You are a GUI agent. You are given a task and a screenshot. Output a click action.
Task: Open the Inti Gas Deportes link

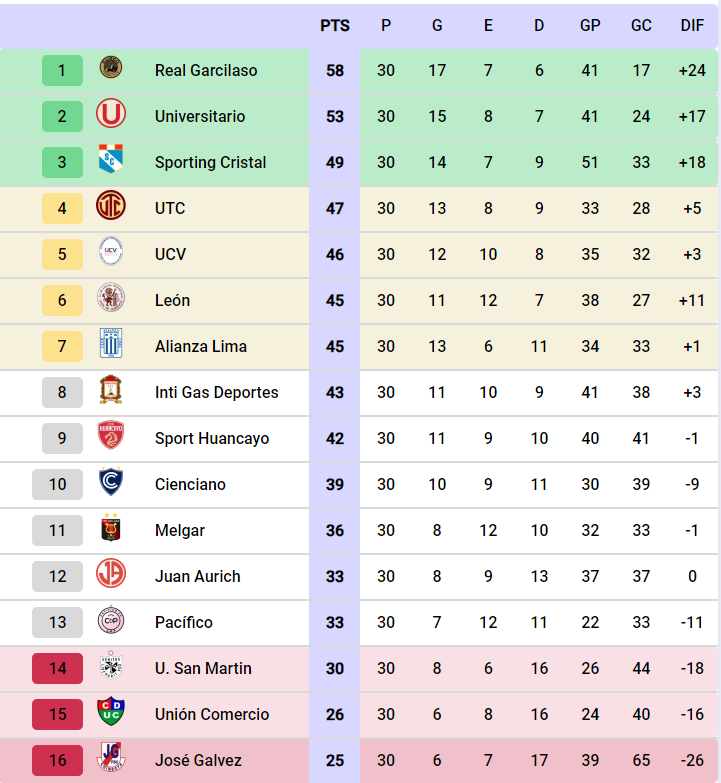click(216, 392)
